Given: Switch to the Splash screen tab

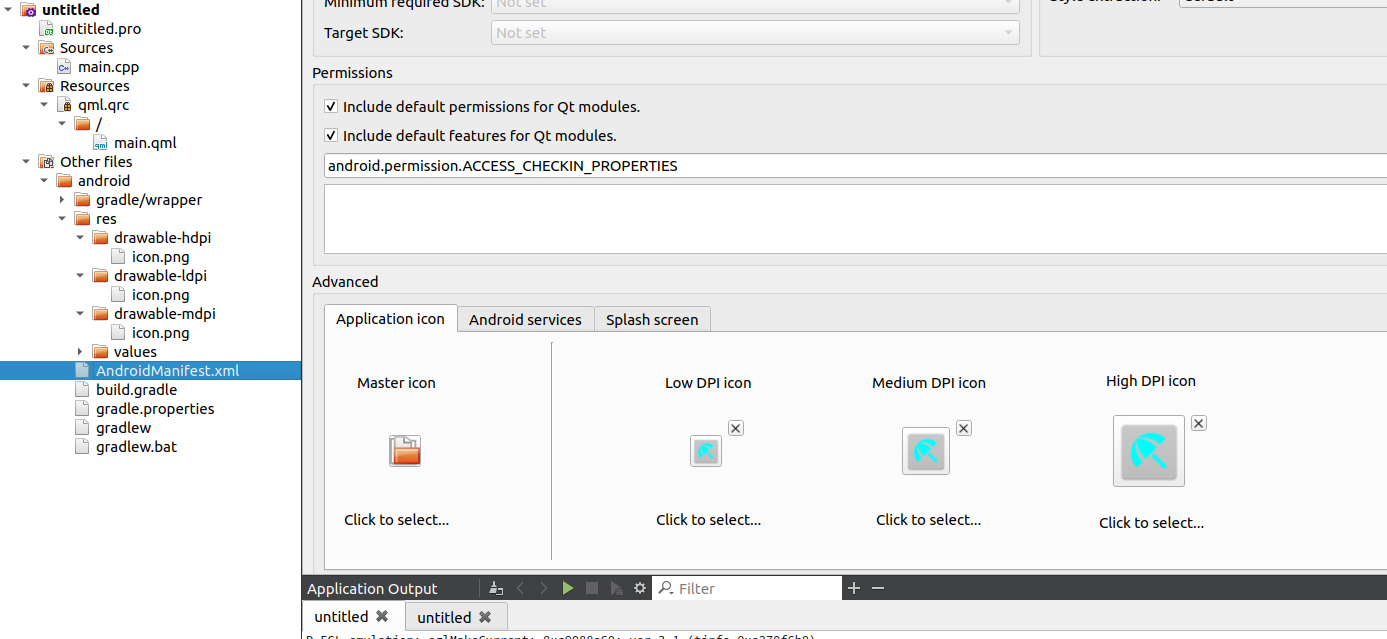Looking at the screenshot, I should [652, 319].
